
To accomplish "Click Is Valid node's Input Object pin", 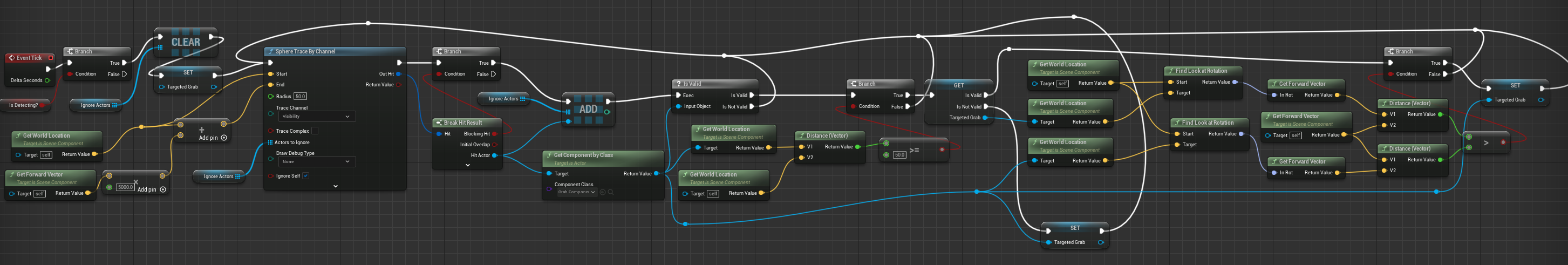I will 679,106.
